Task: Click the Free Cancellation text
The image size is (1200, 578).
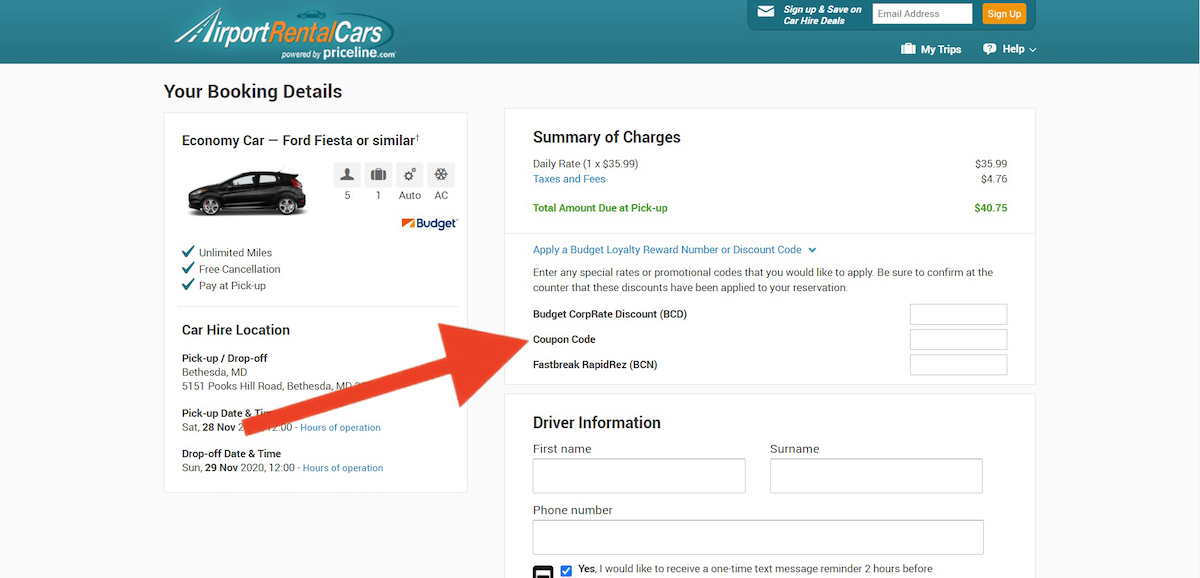Action: (240, 269)
